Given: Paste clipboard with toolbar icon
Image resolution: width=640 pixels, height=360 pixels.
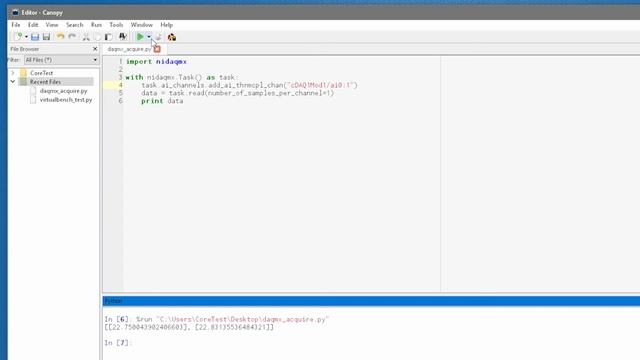Looking at the screenshot, I should point(109,37).
